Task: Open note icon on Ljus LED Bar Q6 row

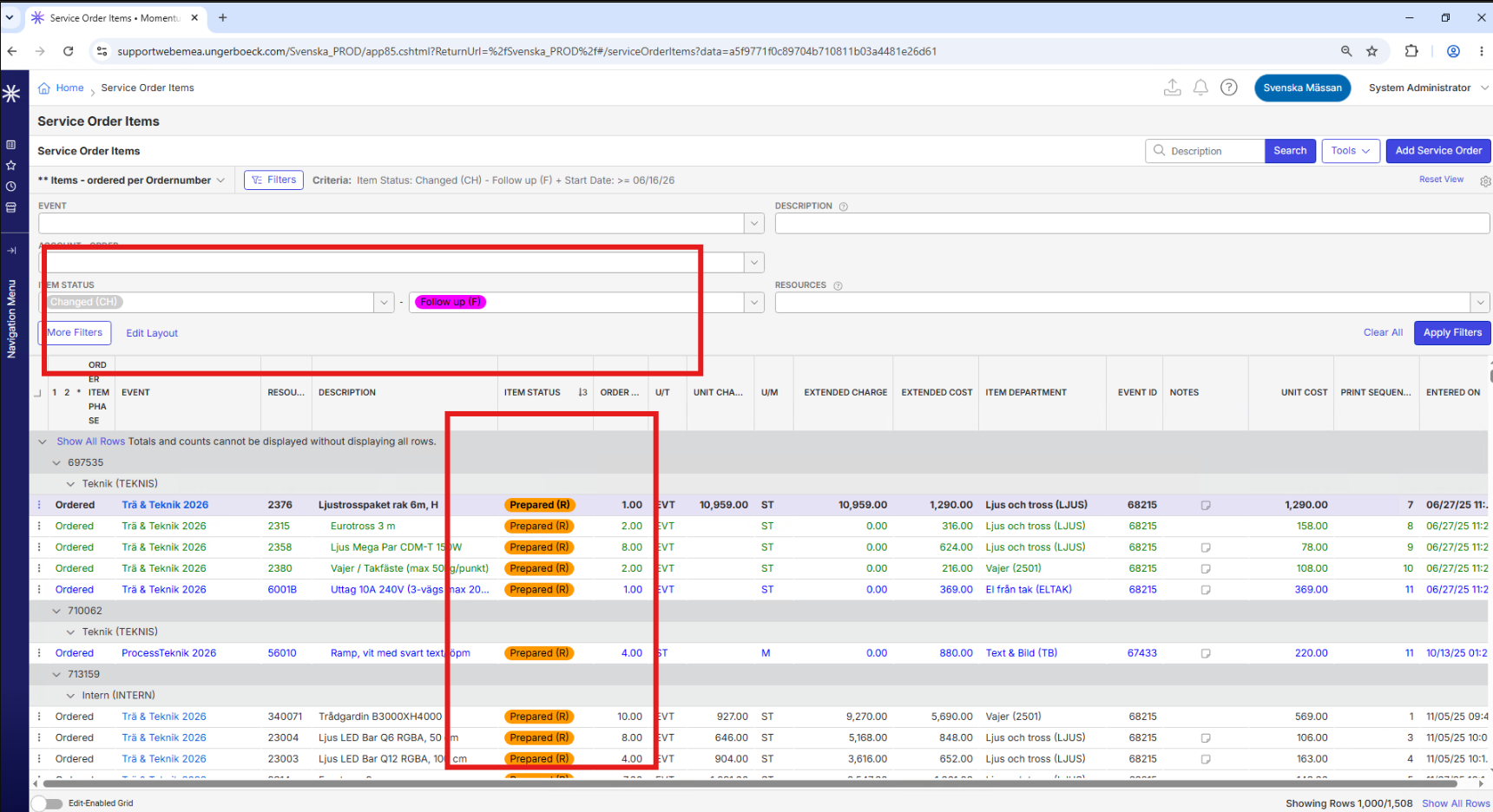Action: 1206,738
